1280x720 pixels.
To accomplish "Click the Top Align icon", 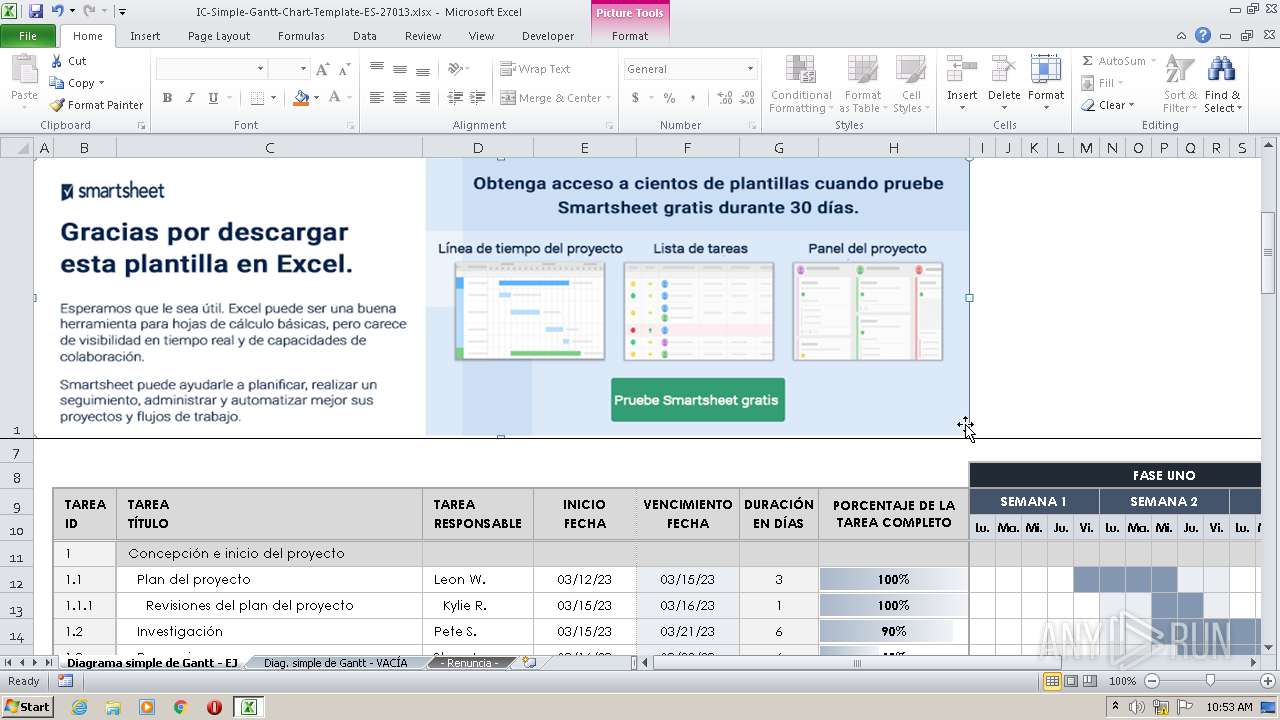I will [x=377, y=69].
